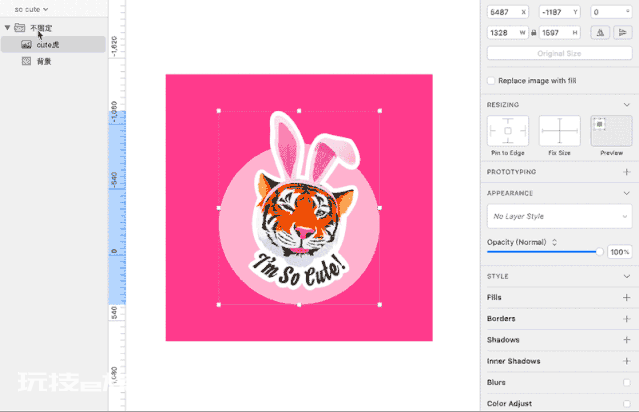This screenshot has width=639, height=412.
Task: Click the opacity slider handle
Action: click(x=599, y=252)
